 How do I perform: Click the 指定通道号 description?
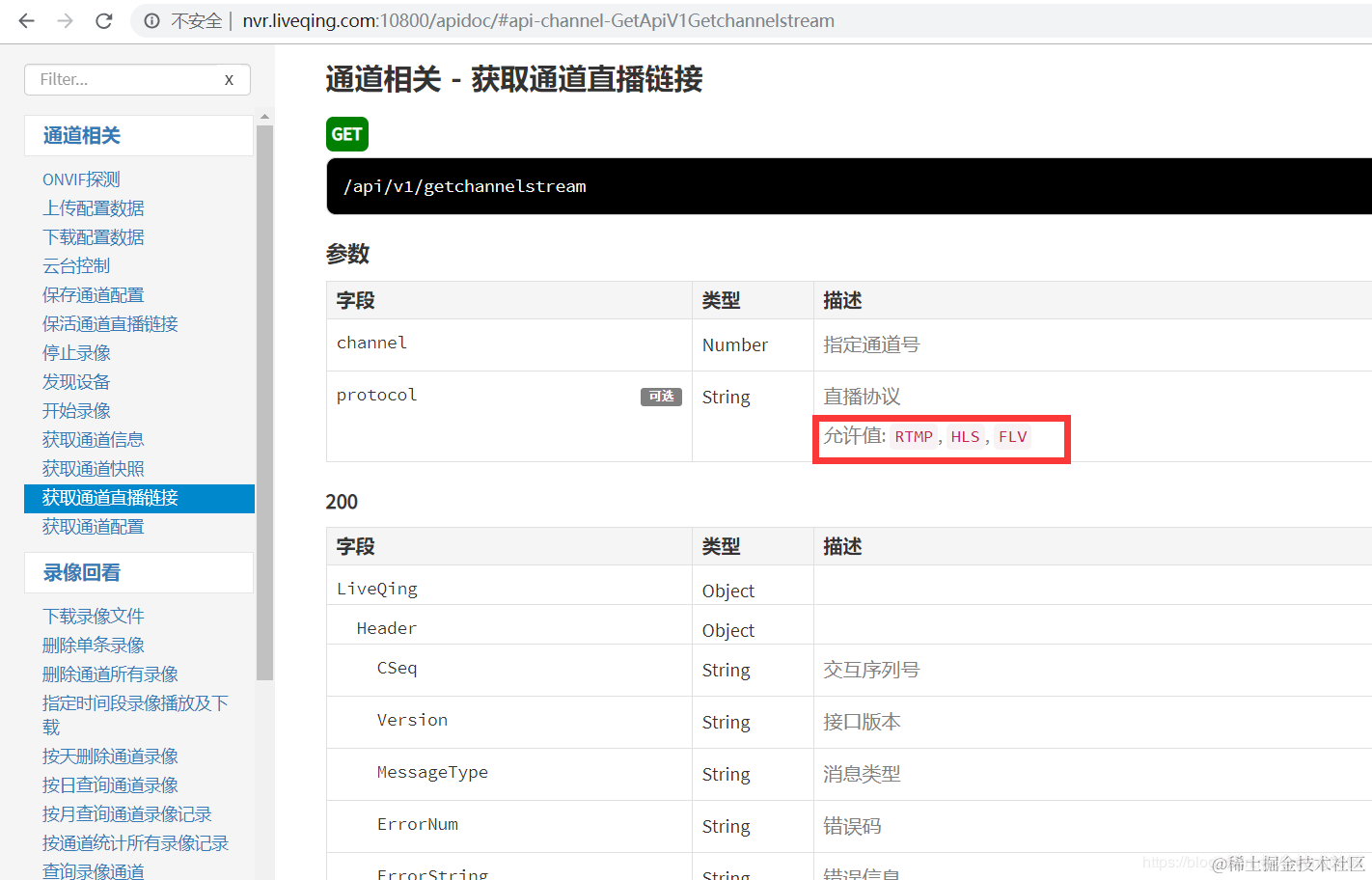(871, 344)
